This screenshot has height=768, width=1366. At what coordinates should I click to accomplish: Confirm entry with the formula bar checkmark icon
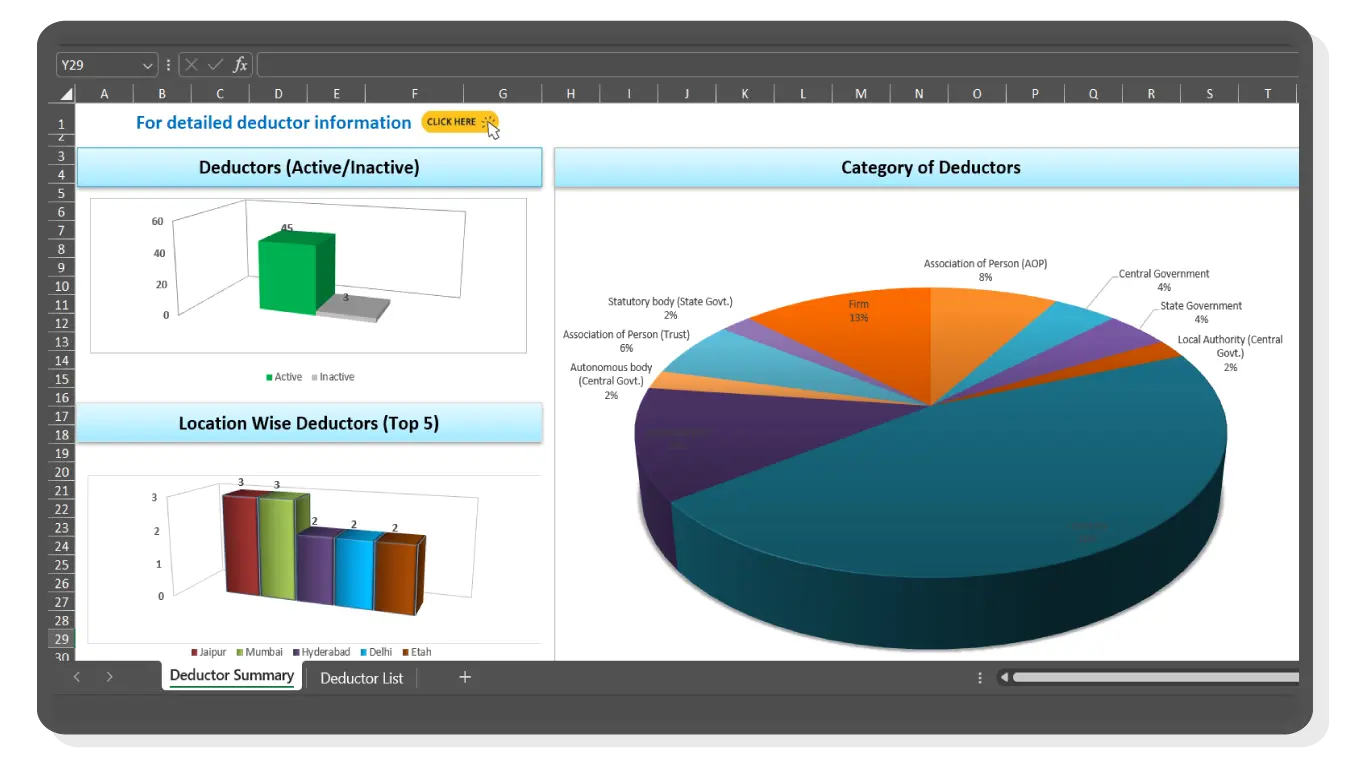click(x=215, y=65)
